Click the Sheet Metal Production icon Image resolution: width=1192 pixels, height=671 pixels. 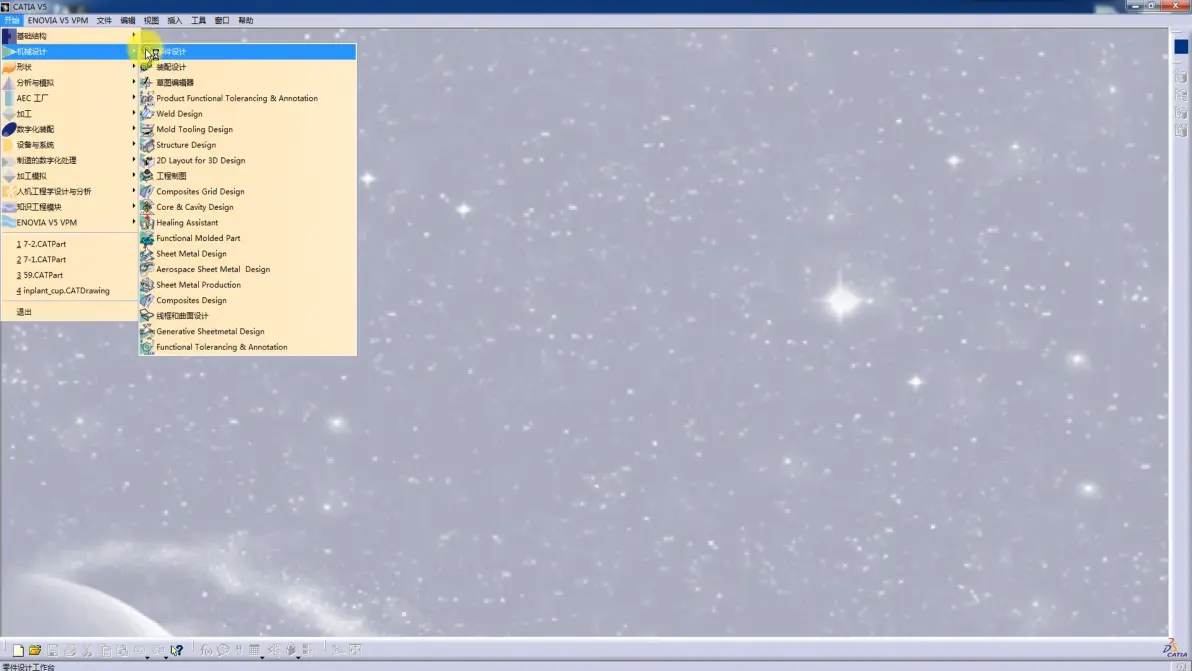pyautogui.click(x=147, y=285)
